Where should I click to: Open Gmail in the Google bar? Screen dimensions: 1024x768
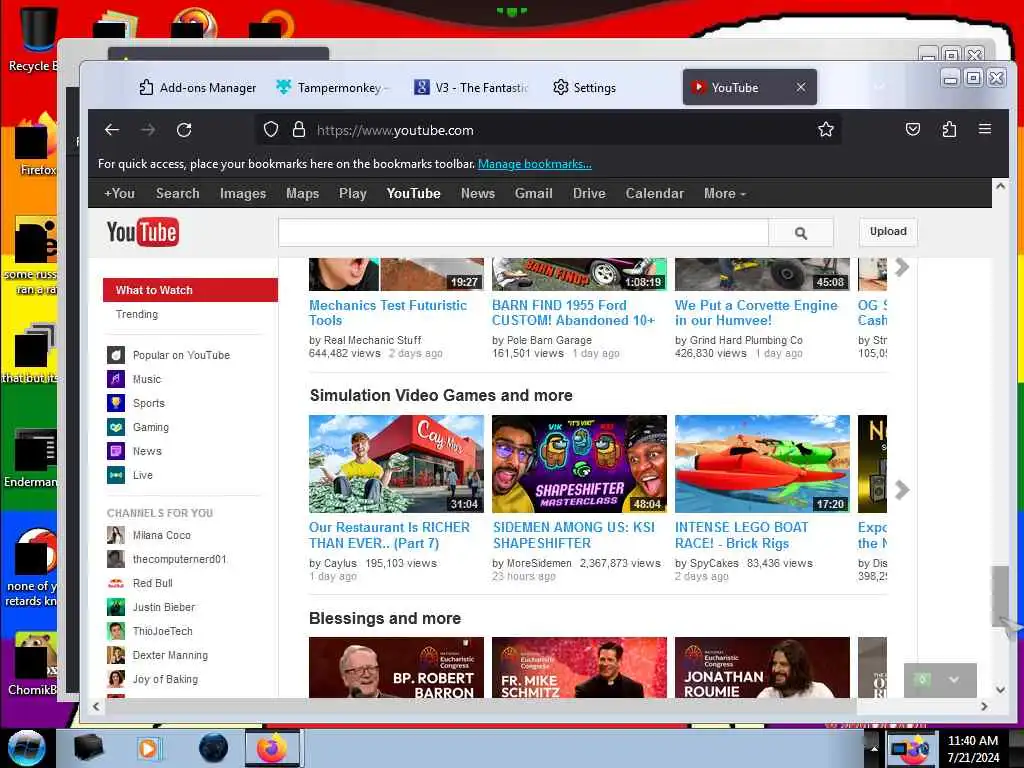534,193
